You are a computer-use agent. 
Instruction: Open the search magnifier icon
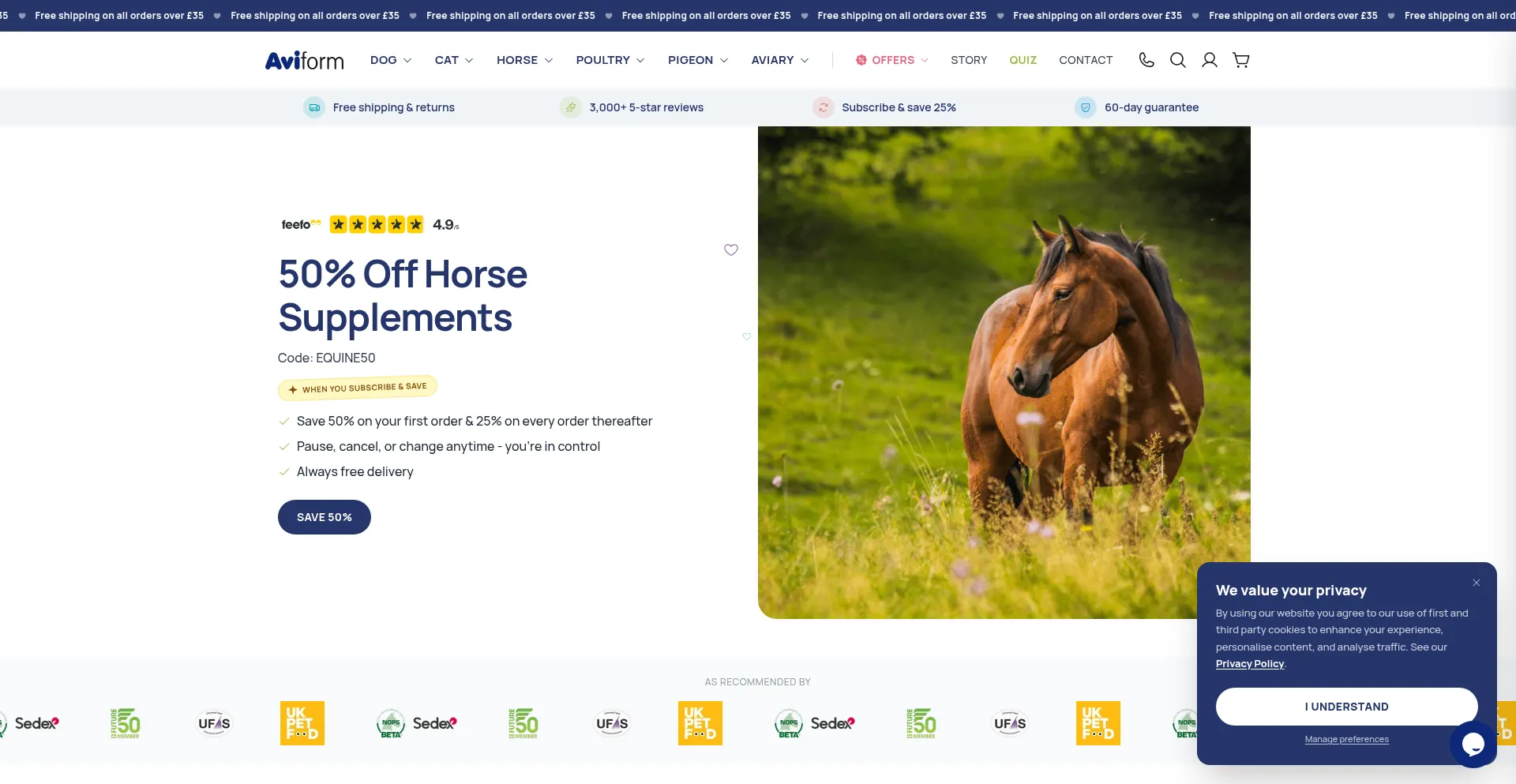point(1178,60)
